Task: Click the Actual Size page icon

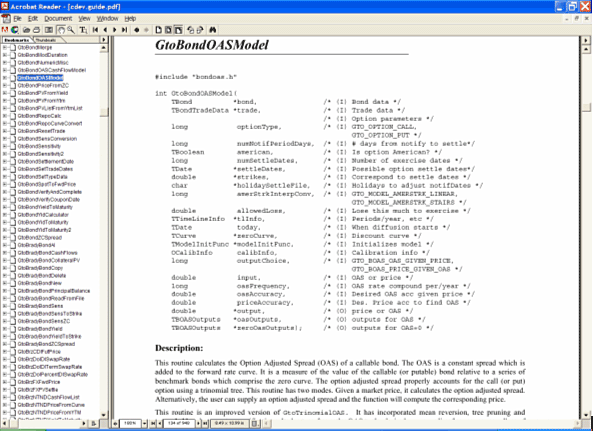Action: coord(159,30)
